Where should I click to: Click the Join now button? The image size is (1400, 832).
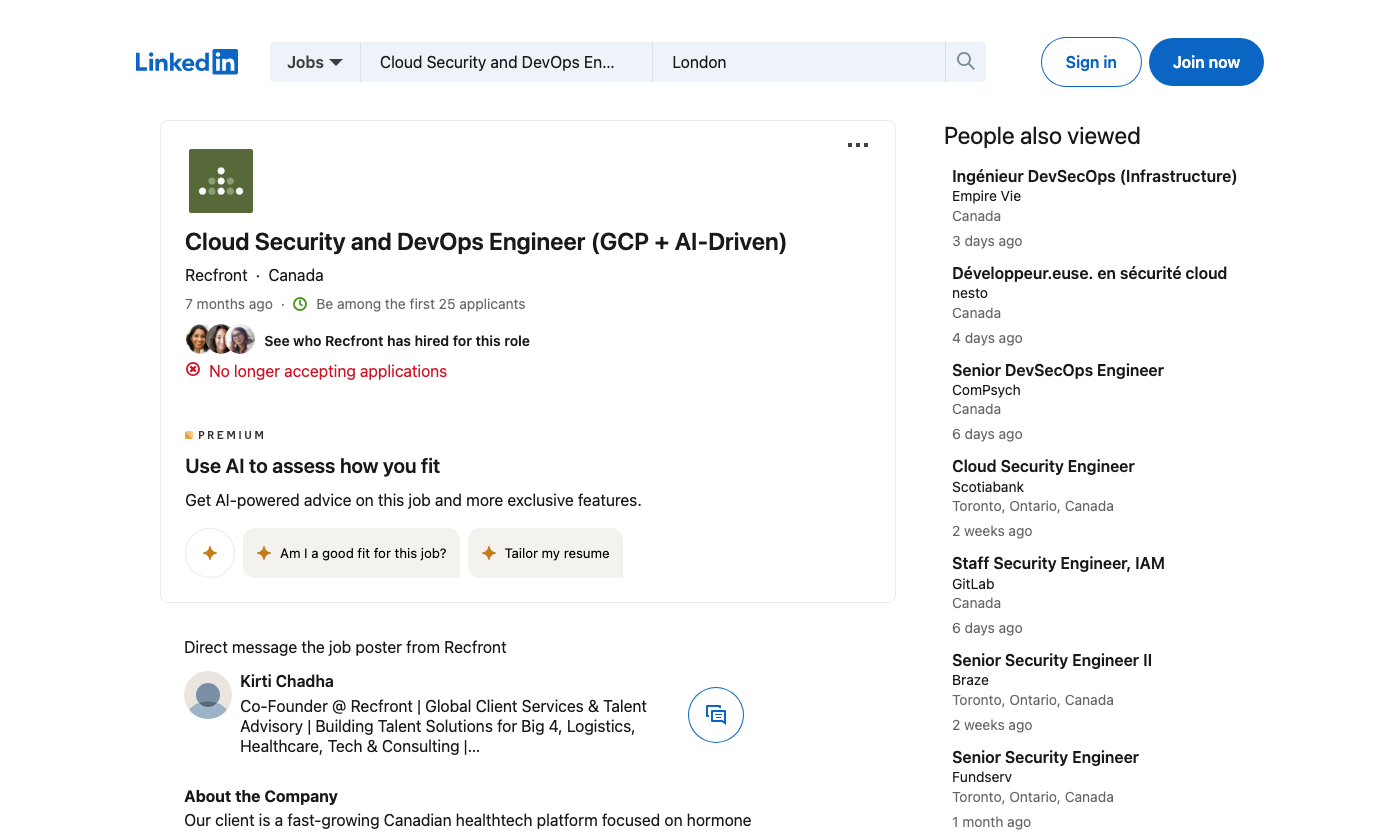pos(1206,62)
